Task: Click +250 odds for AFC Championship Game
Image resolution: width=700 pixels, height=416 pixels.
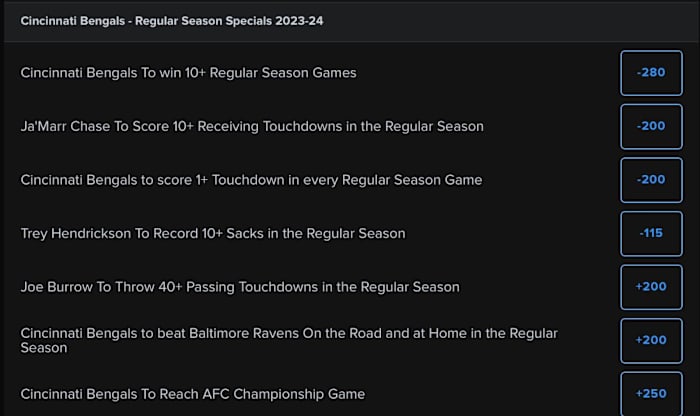Action: [651, 393]
